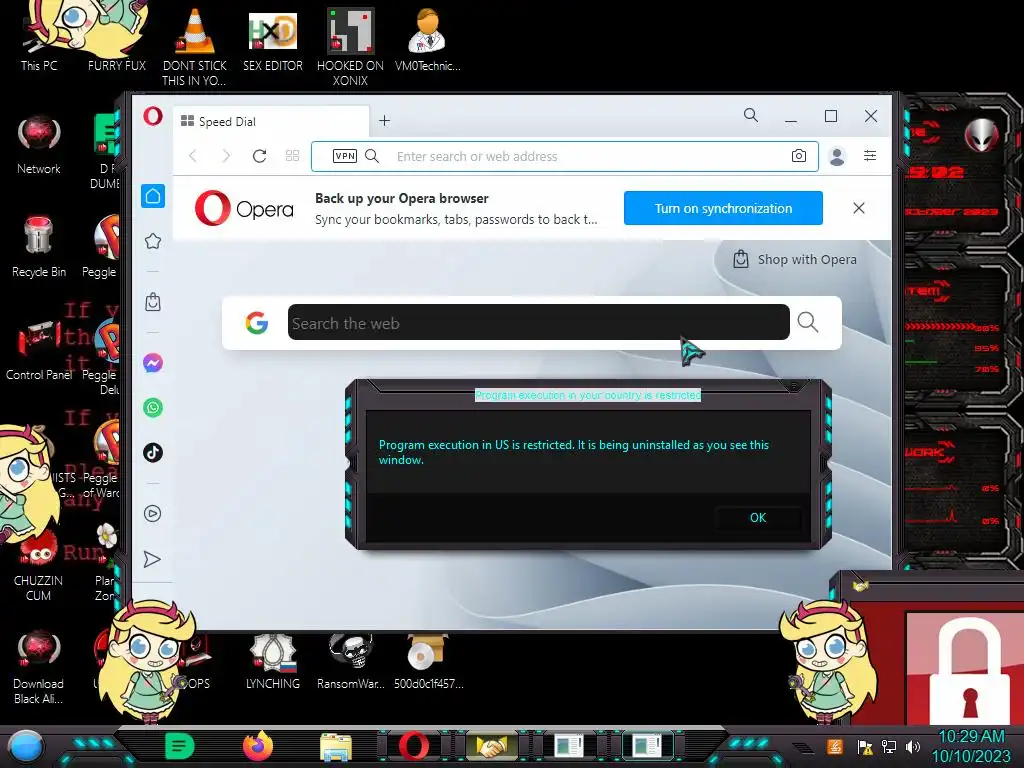
Task: Click OK in the restriction dialog
Action: 758,518
